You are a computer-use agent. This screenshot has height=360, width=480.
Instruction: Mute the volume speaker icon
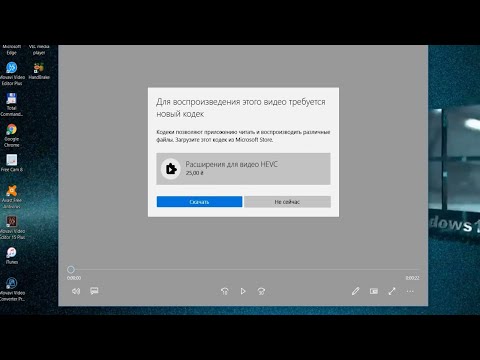[76, 291]
